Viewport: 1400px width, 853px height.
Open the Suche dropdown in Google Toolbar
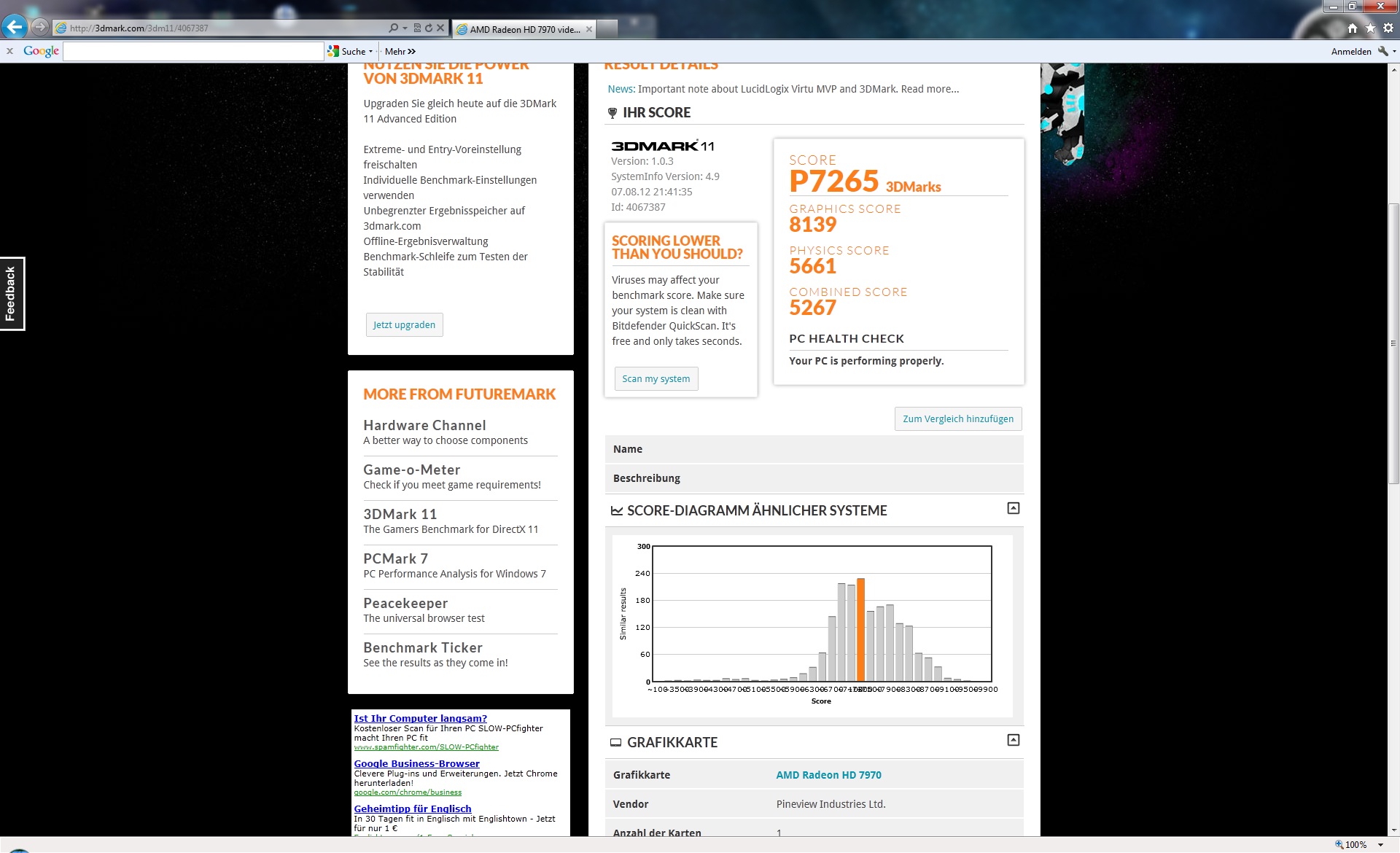point(370,51)
